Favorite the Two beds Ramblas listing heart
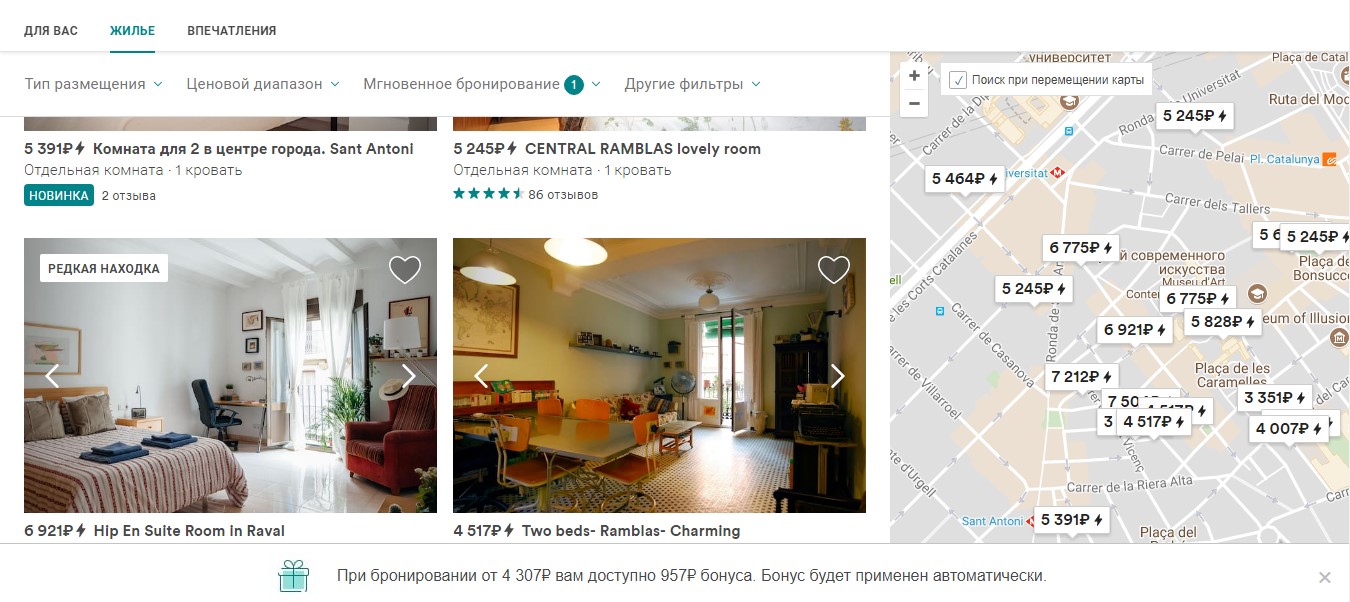The width and height of the screenshot is (1350, 602). tap(834, 270)
